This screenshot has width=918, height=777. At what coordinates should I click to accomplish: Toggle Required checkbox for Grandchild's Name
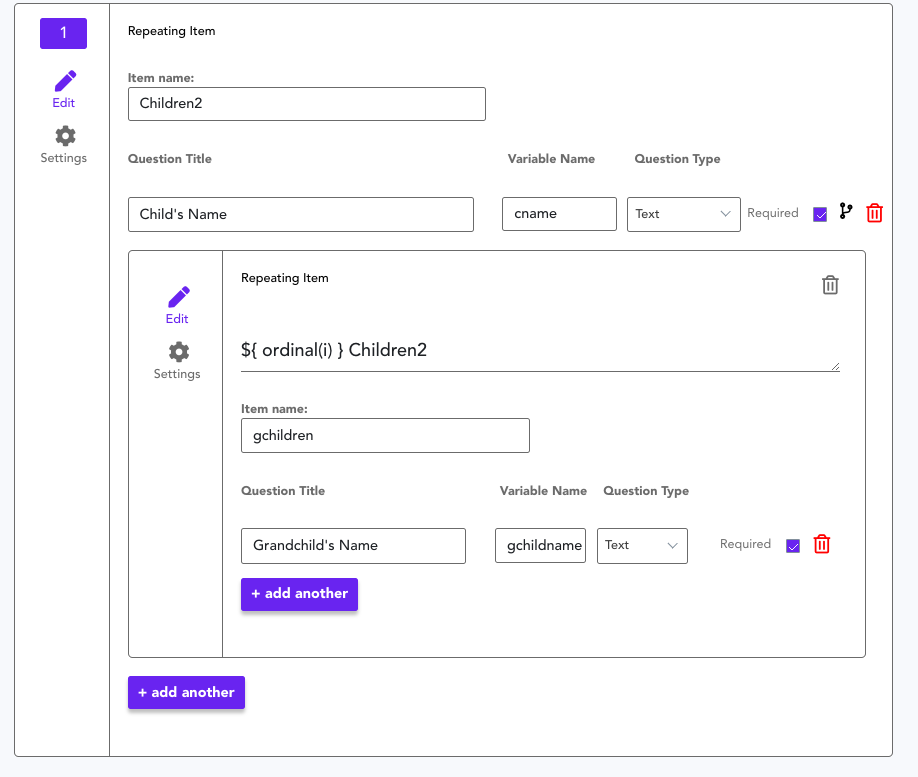793,546
